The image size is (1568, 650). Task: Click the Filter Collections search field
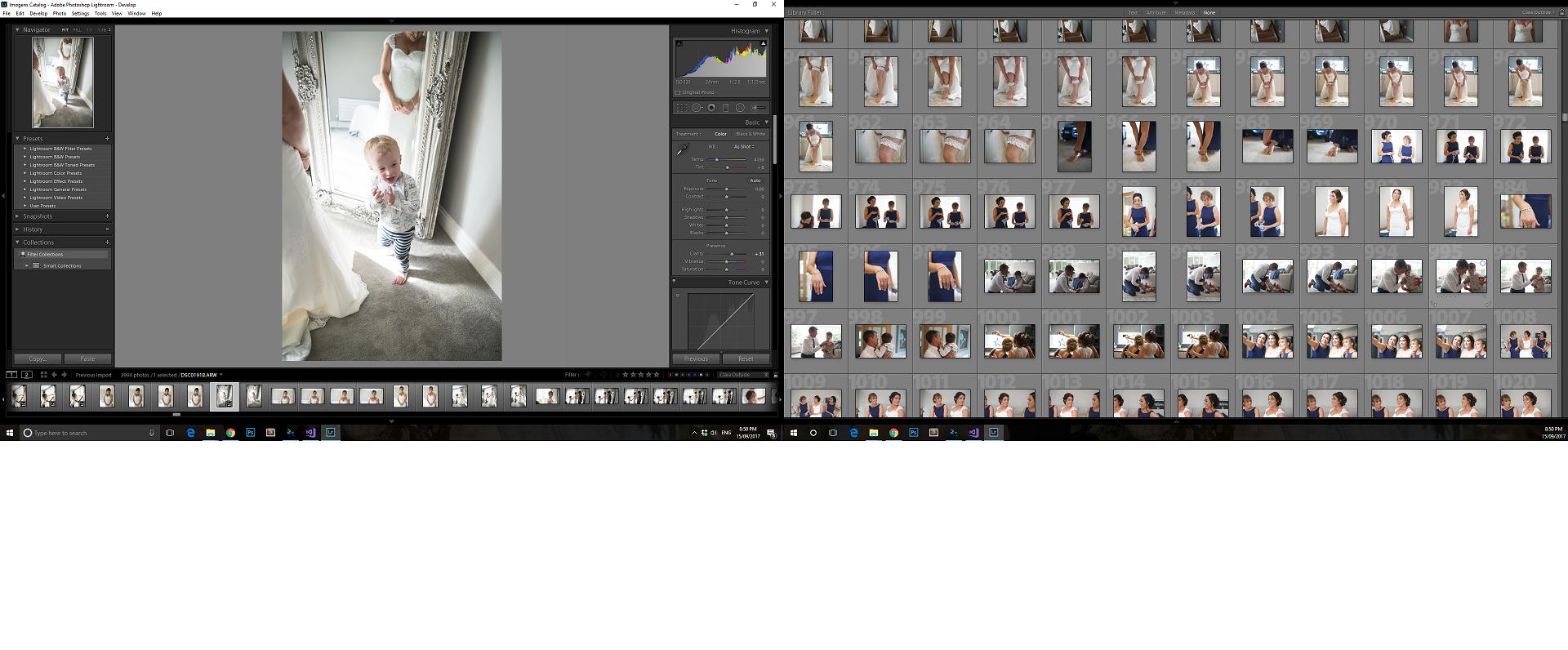point(65,254)
